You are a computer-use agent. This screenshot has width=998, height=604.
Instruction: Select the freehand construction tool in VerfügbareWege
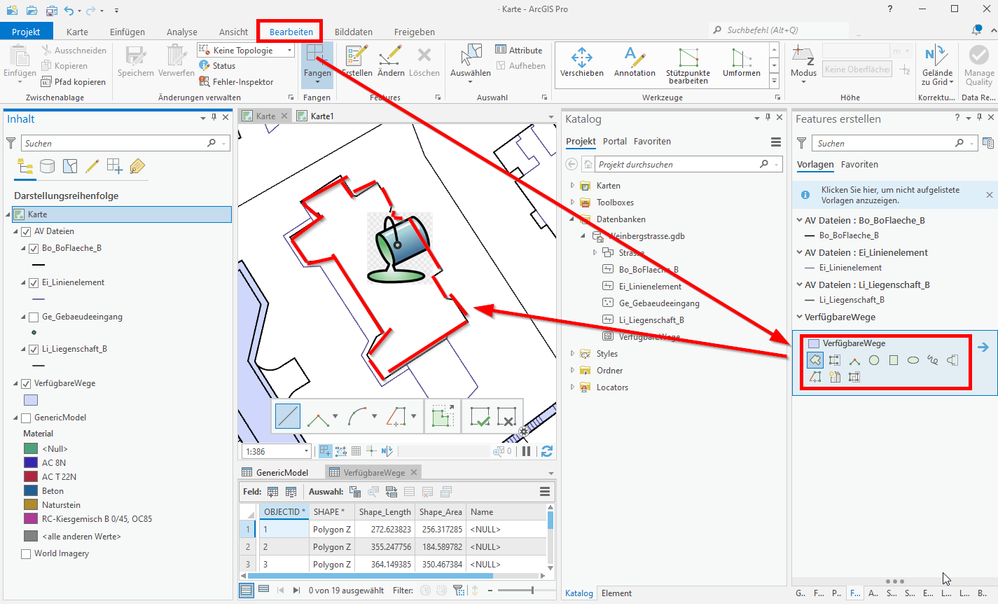pos(932,360)
